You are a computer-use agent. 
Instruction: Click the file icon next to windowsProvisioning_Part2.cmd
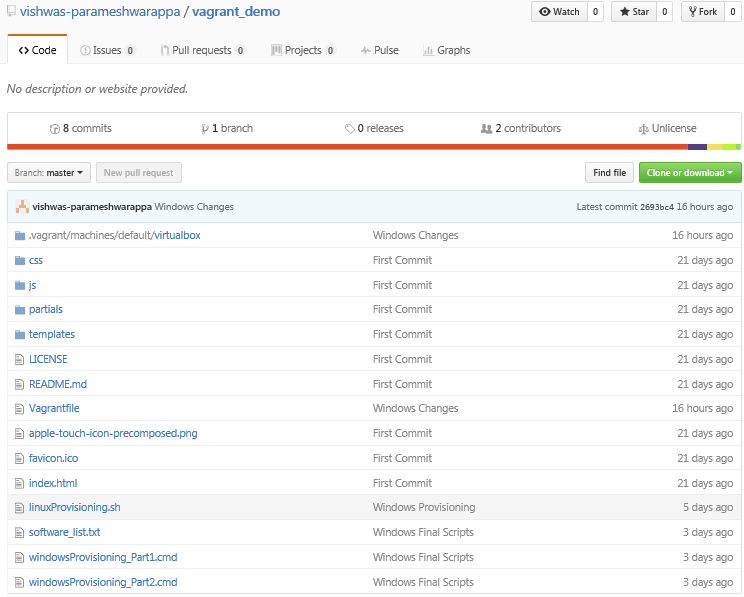19,582
